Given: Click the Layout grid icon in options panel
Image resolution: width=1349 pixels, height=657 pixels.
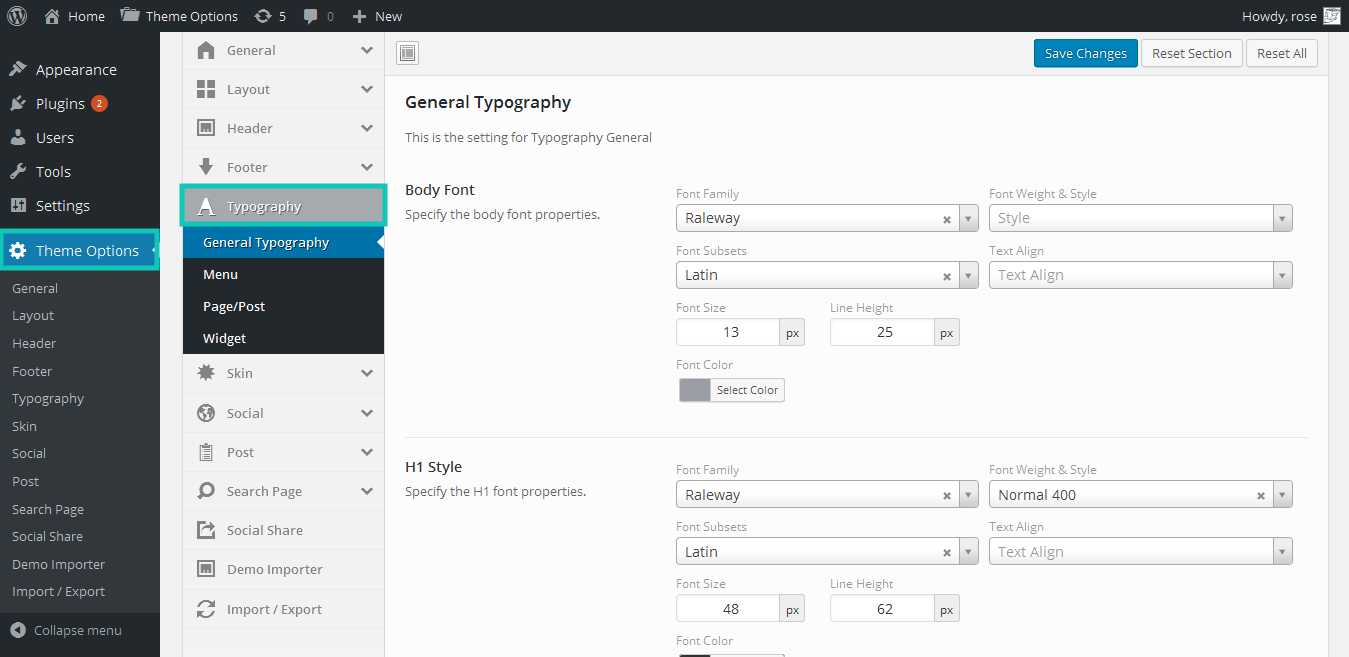Looking at the screenshot, I should pos(206,89).
